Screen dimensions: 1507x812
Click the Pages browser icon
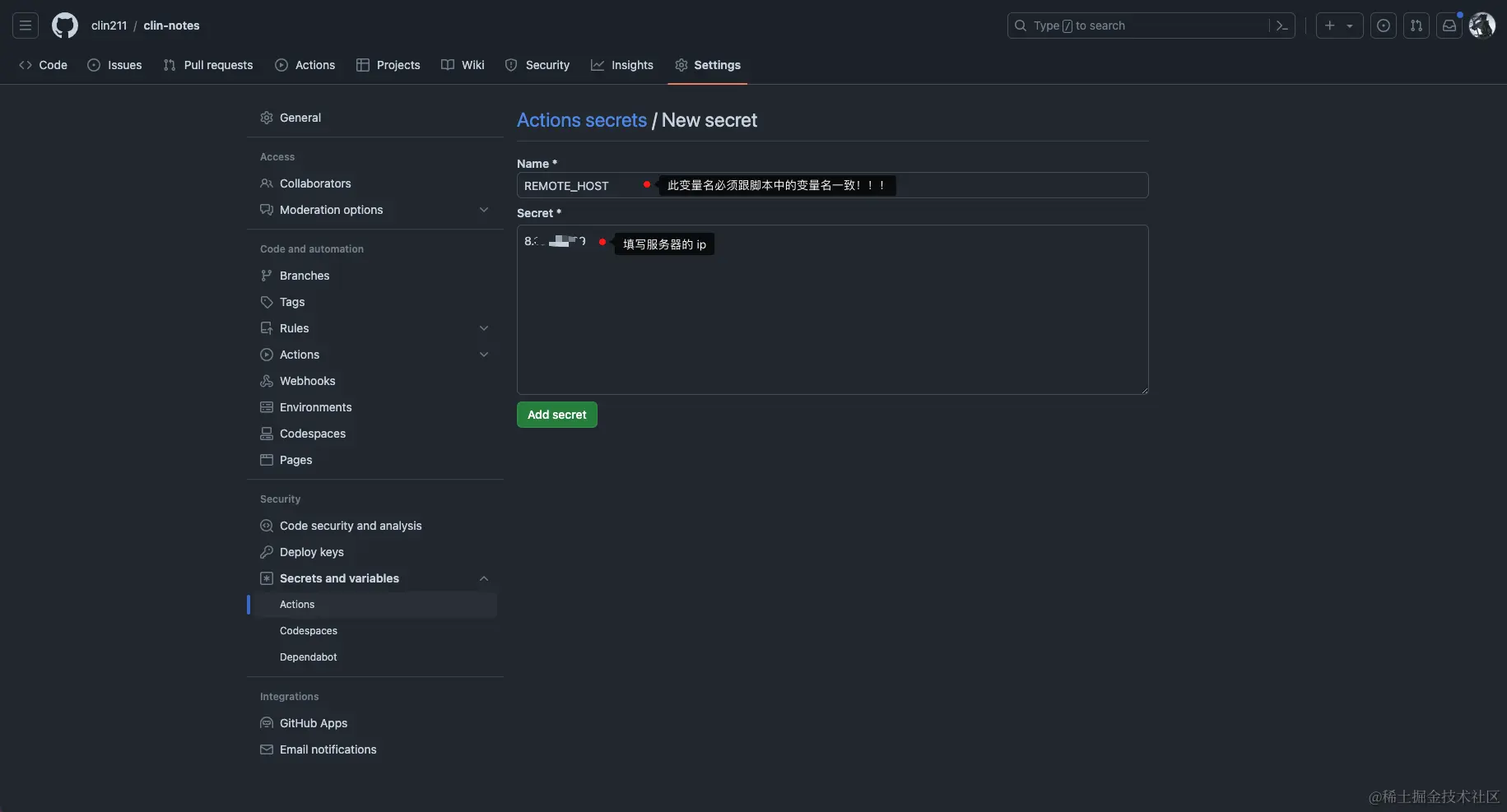pos(267,460)
